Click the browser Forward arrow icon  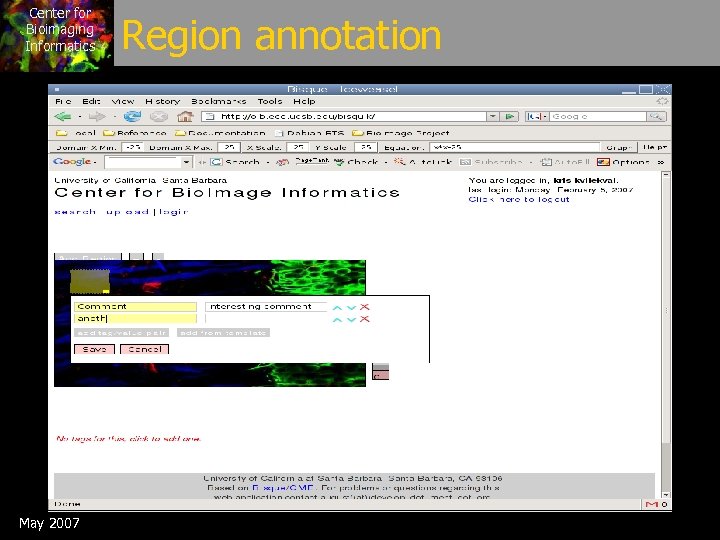pos(96,117)
